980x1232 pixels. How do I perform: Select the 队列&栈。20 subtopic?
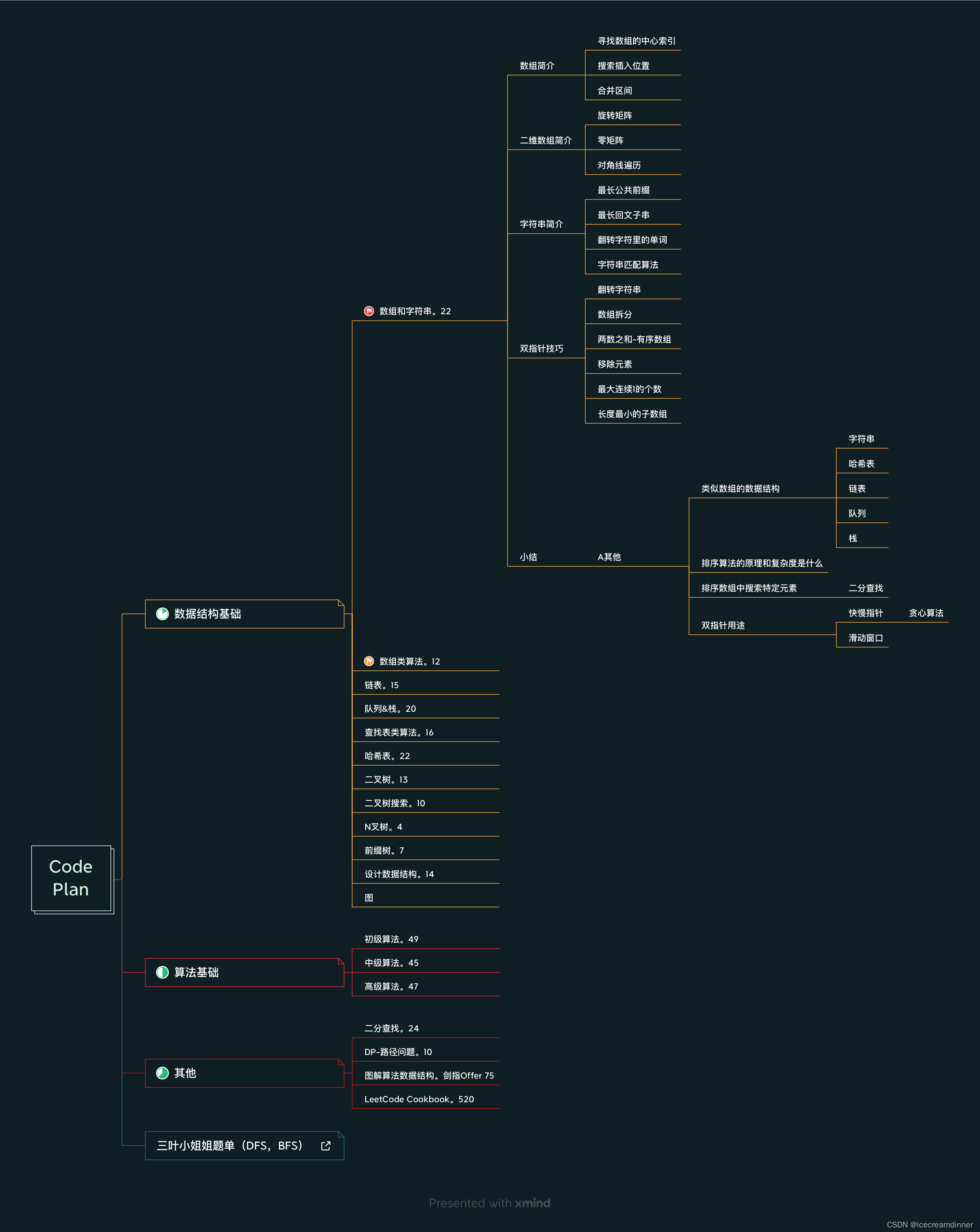coord(390,708)
